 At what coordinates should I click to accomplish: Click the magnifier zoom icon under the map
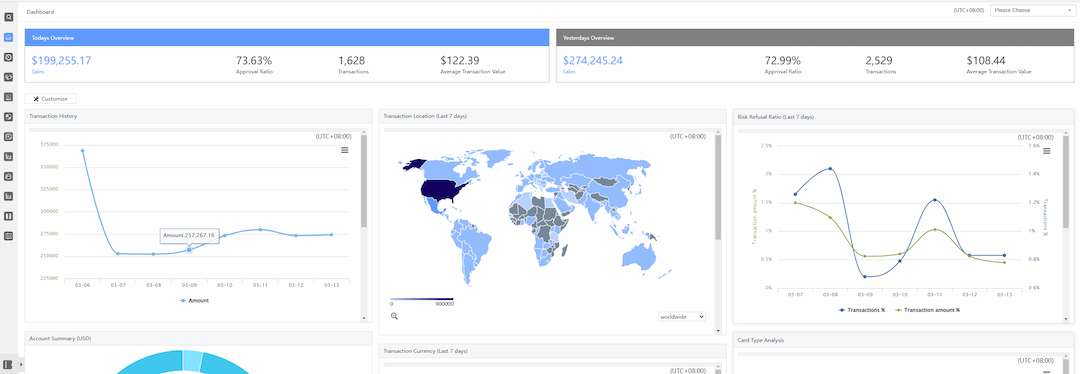395,316
